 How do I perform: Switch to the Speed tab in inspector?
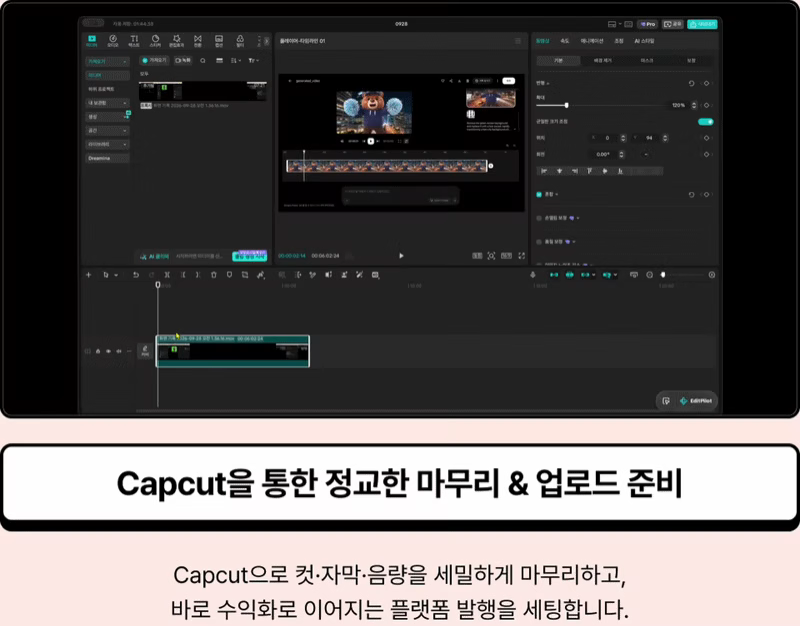tap(565, 41)
